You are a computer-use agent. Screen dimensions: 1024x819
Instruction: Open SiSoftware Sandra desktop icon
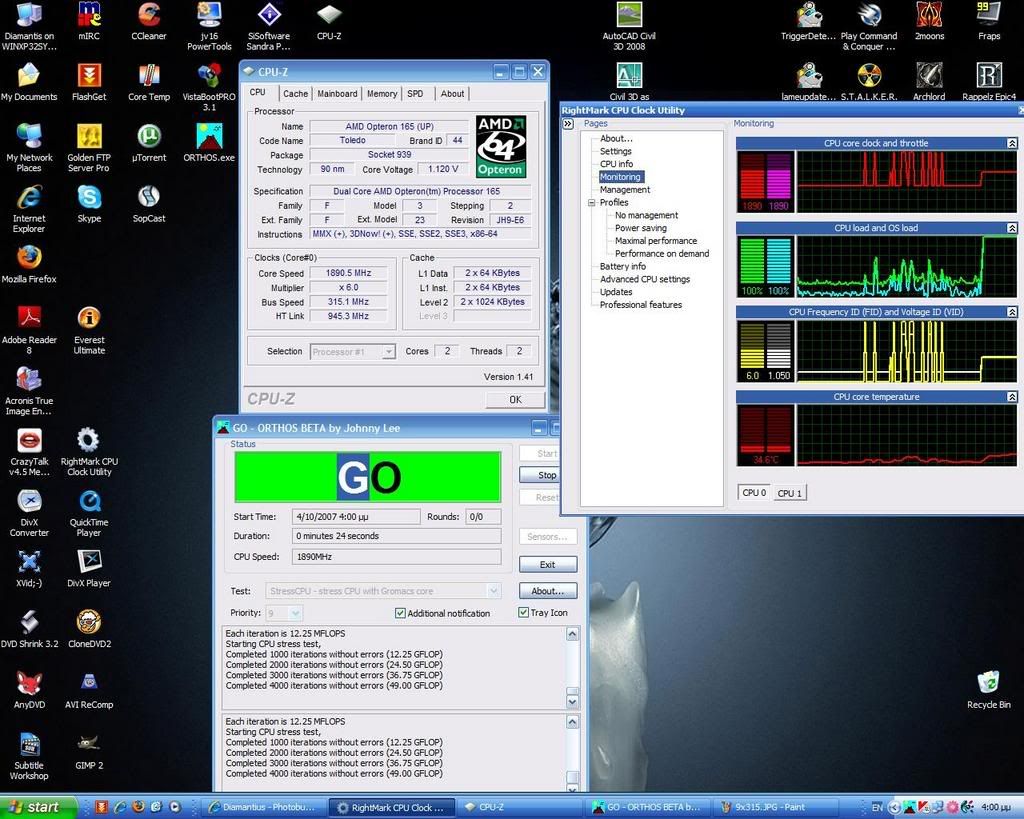(268, 26)
